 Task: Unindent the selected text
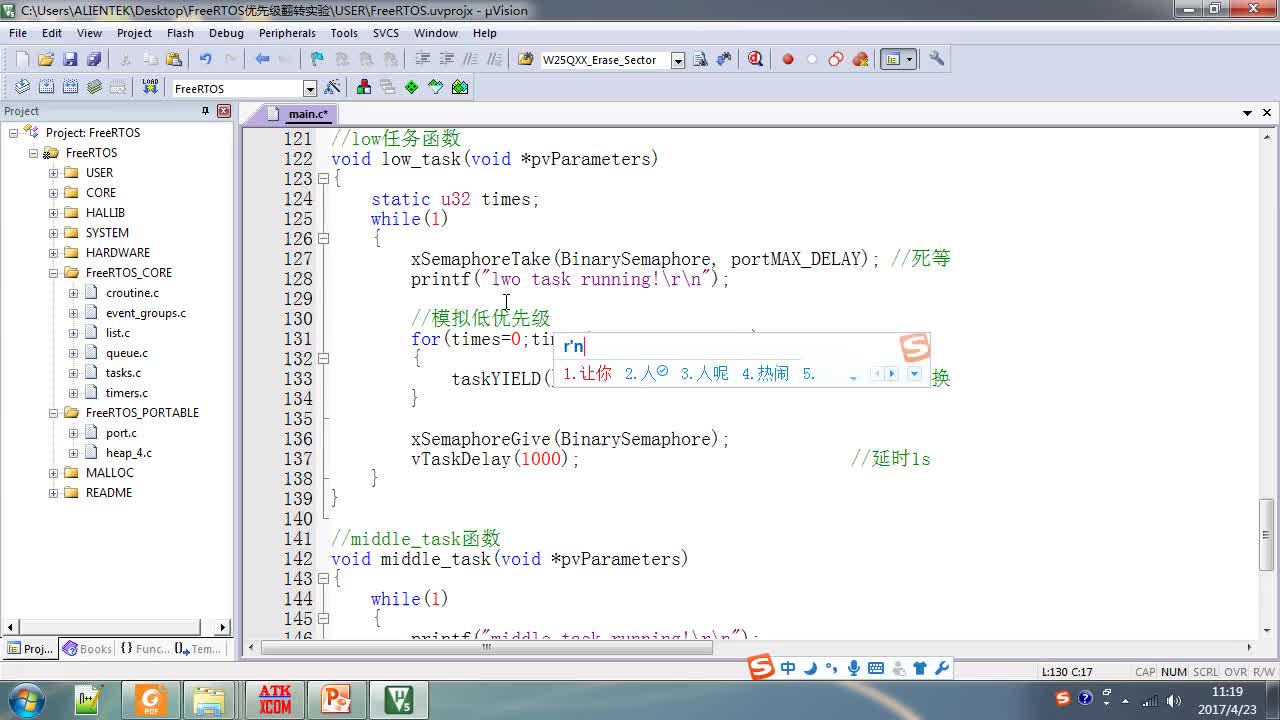tap(447, 60)
